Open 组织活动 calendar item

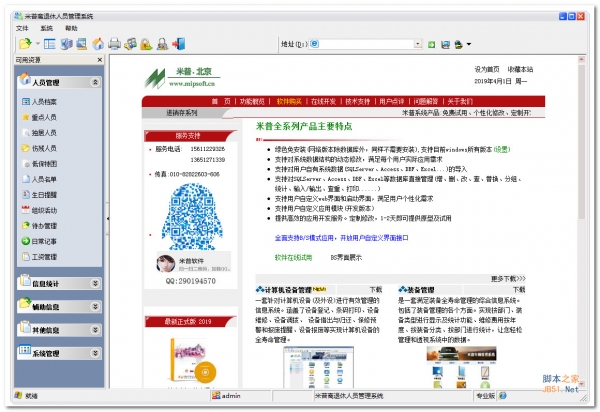coord(39,210)
